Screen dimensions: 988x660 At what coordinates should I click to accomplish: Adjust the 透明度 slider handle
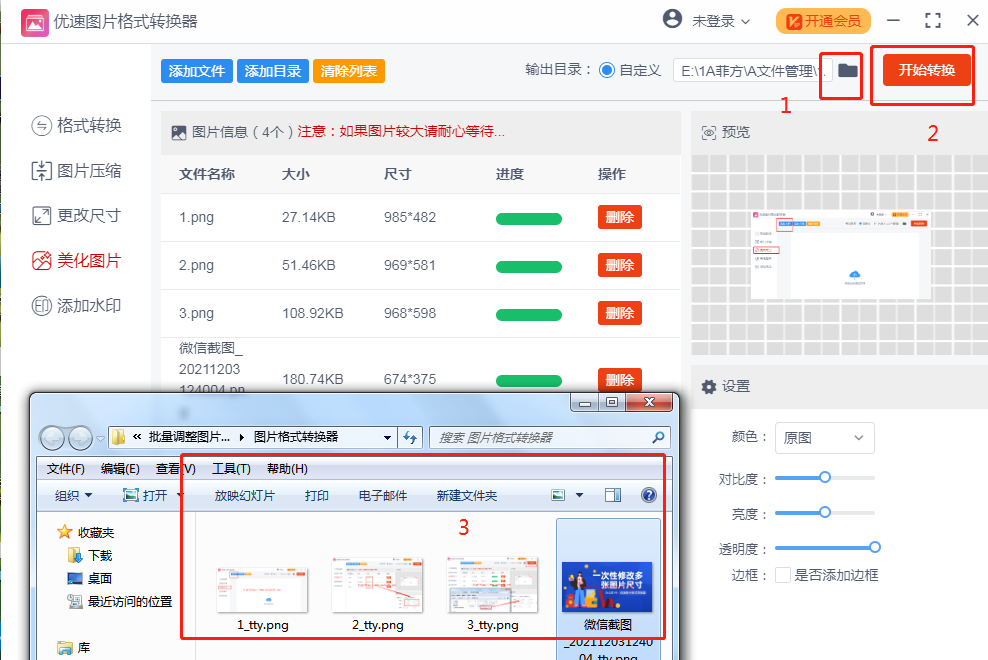(x=875, y=547)
